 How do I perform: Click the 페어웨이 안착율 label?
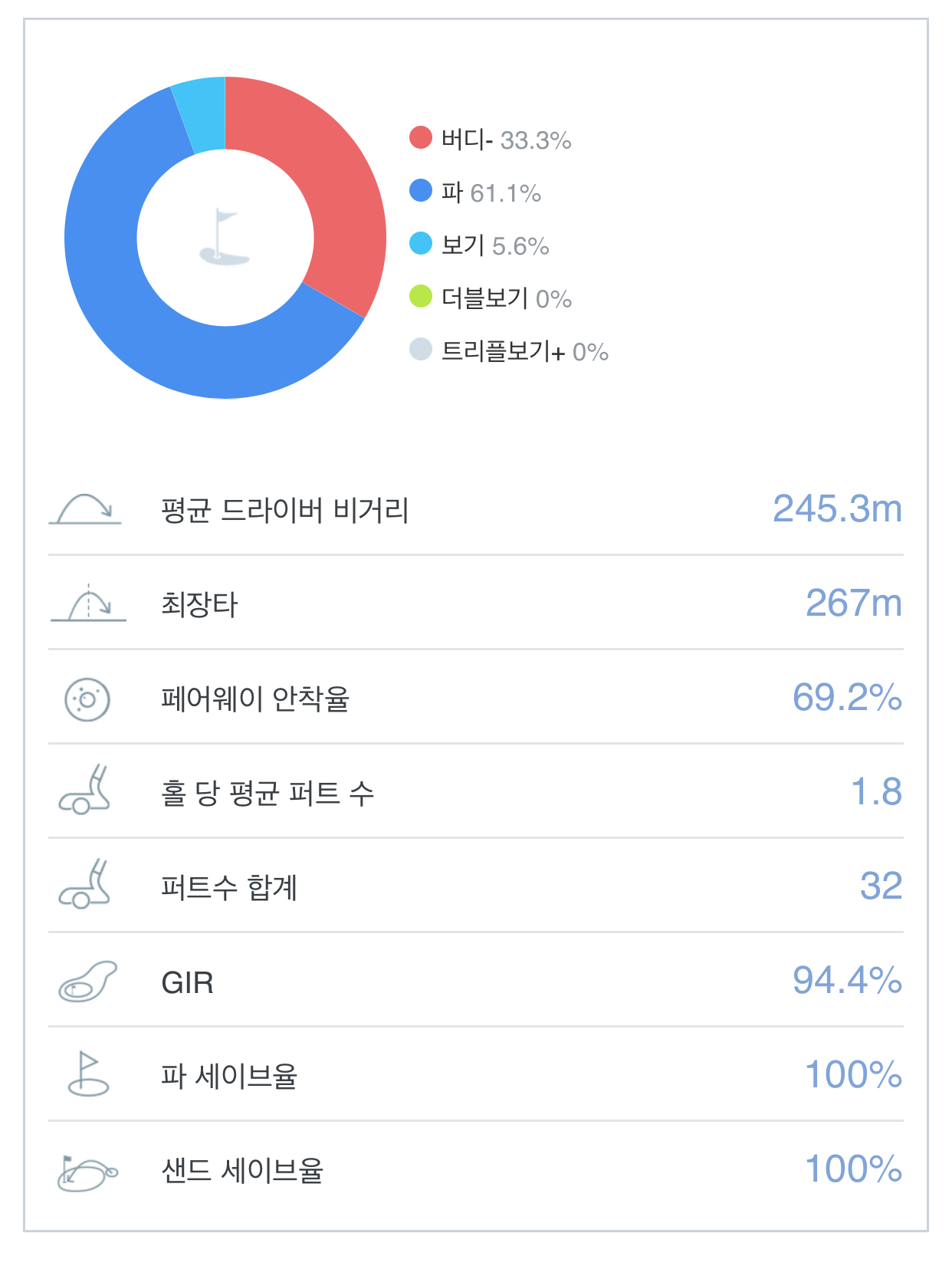[255, 699]
